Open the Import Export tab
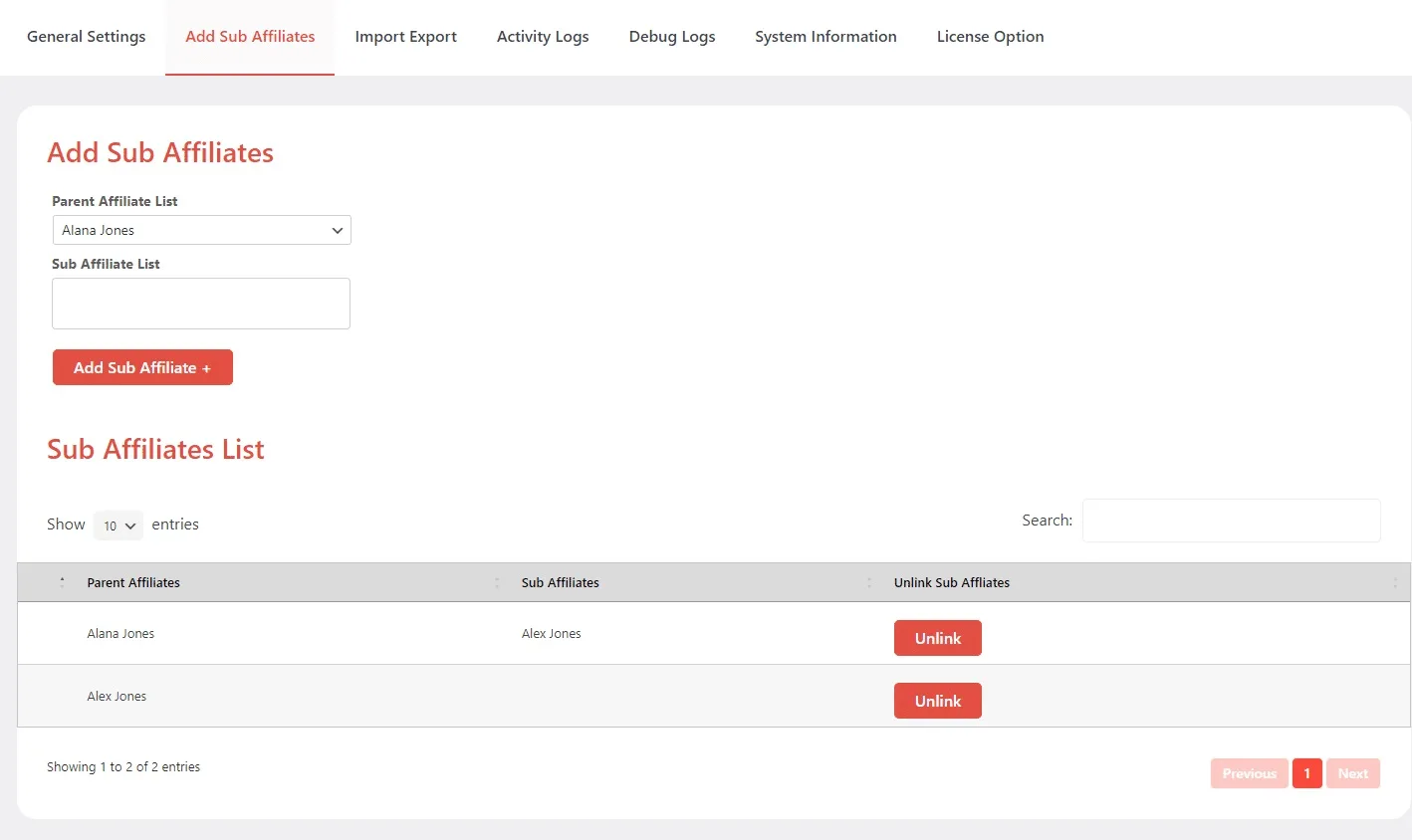The width and height of the screenshot is (1412, 840). pos(405,36)
